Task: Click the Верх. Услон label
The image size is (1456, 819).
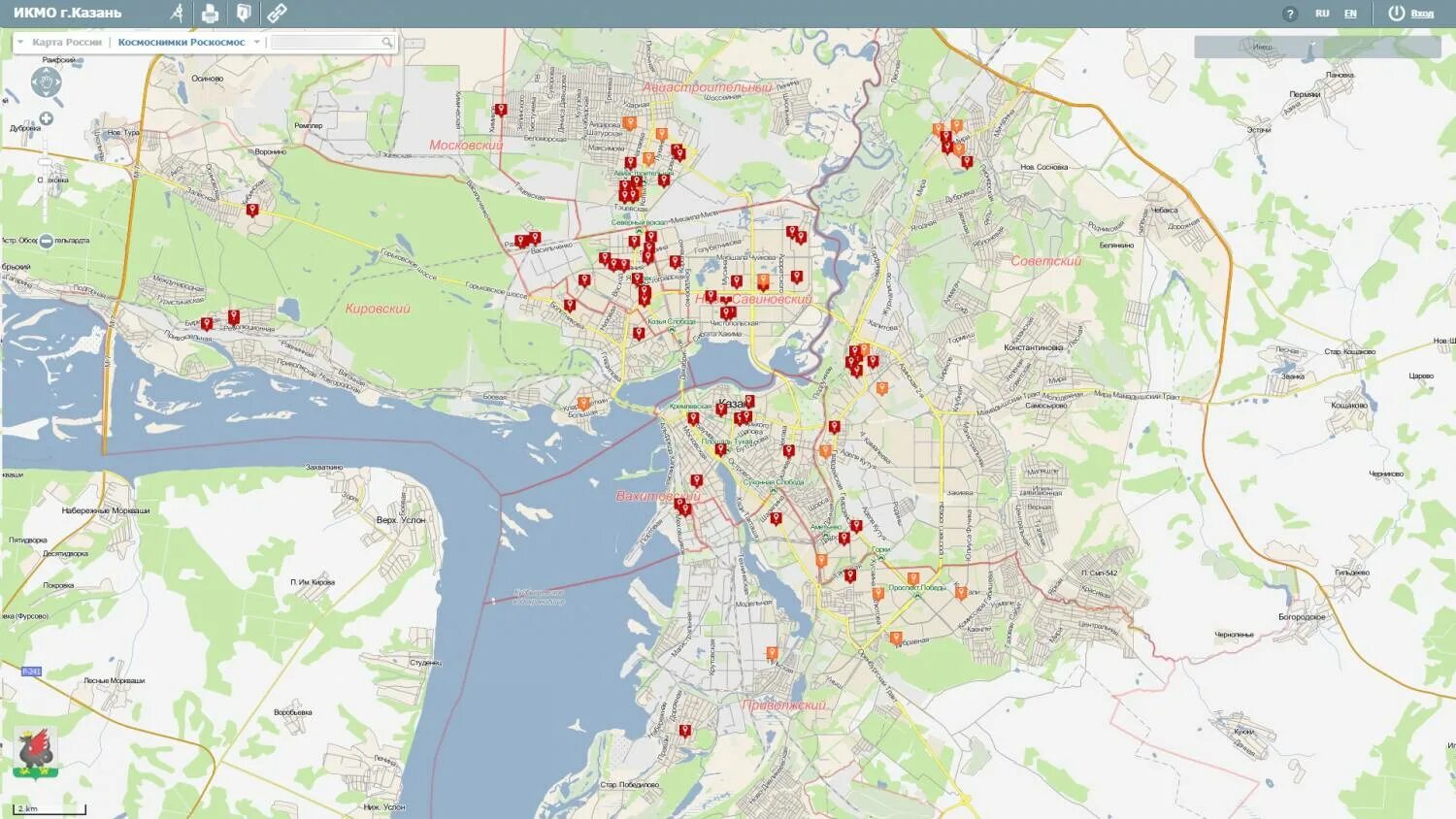Action: pyautogui.click(x=401, y=520)
